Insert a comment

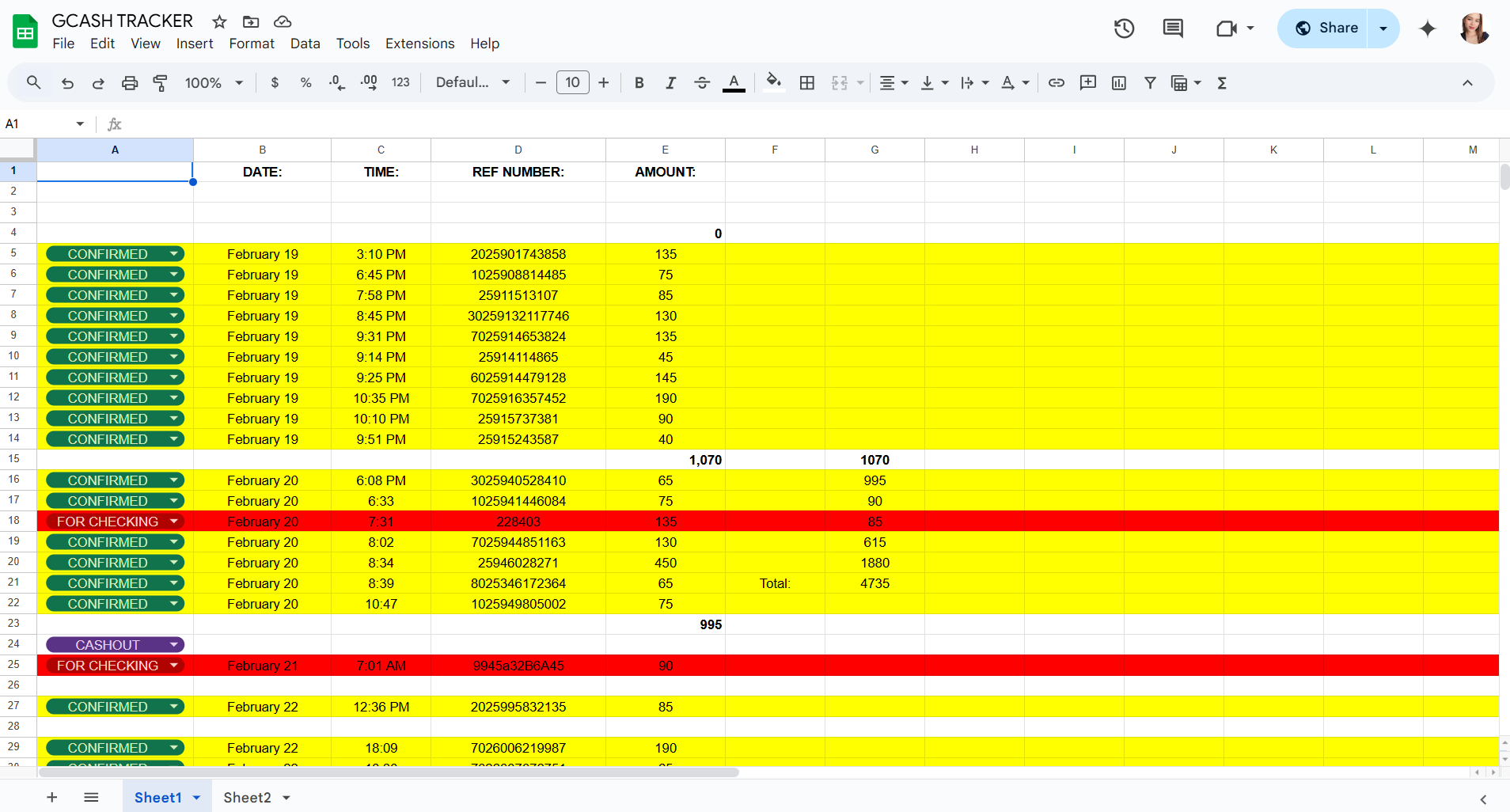coord(1088,82)
